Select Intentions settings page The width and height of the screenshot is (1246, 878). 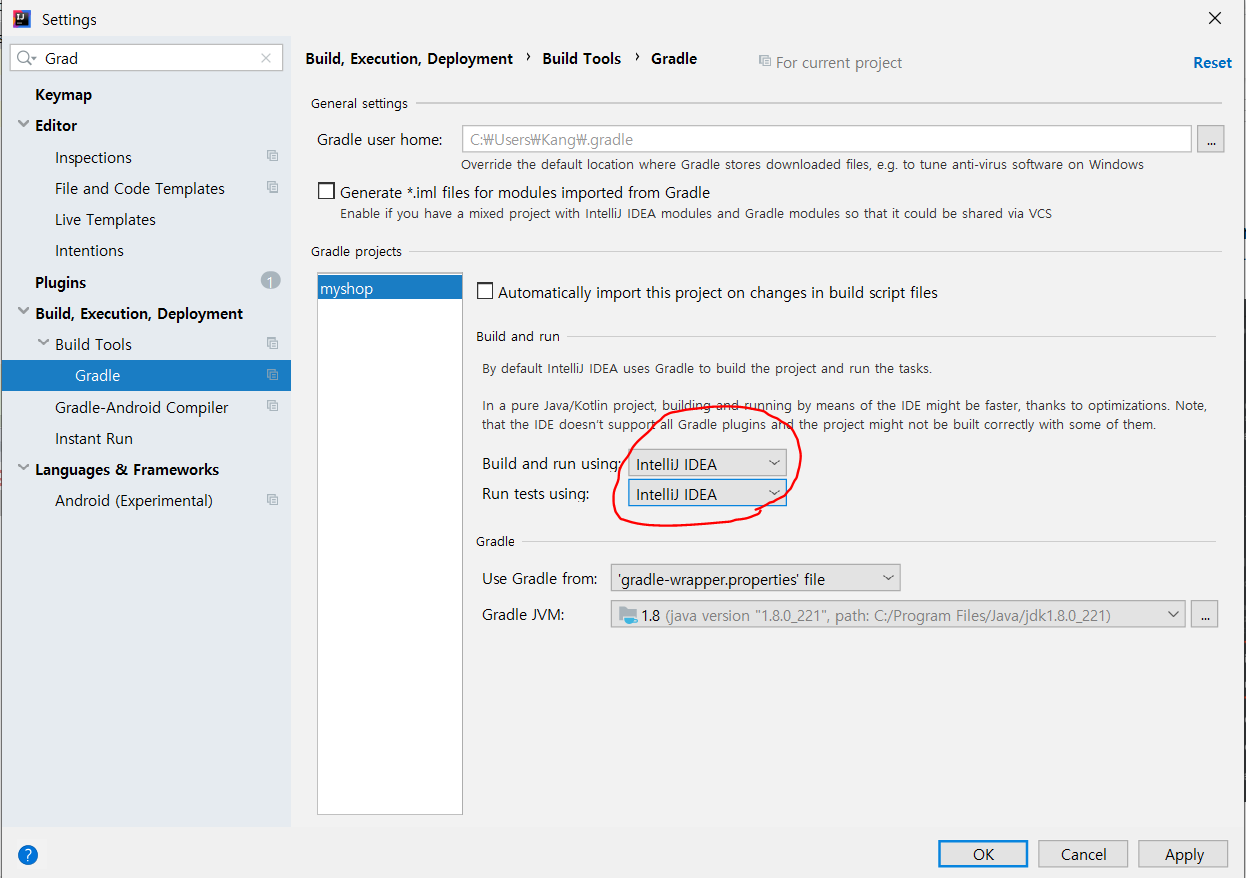click(x=89, y=250)
